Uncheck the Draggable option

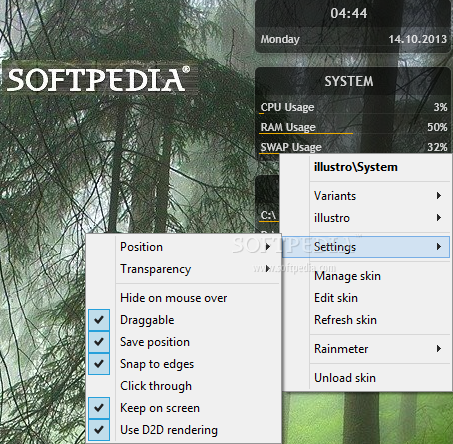click(x=183, y=320)
